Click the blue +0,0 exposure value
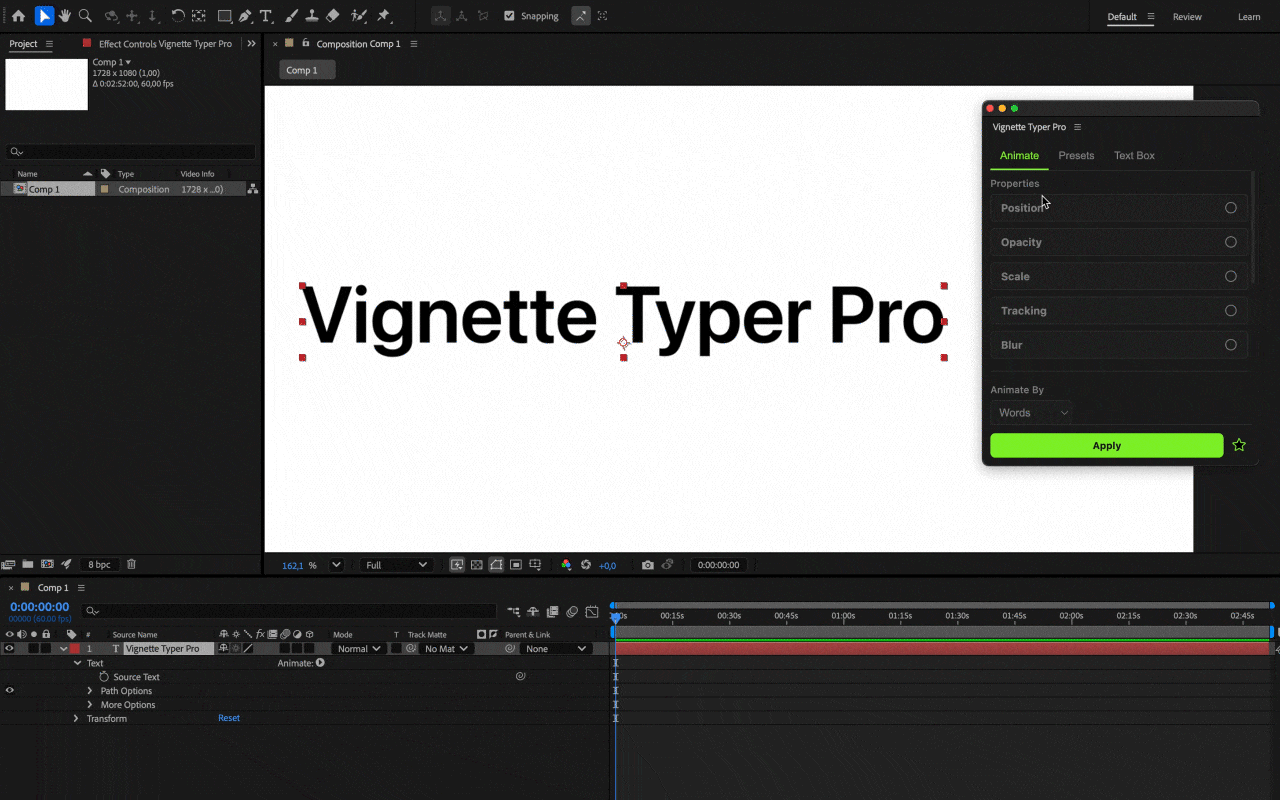 (x=607, y=566)
